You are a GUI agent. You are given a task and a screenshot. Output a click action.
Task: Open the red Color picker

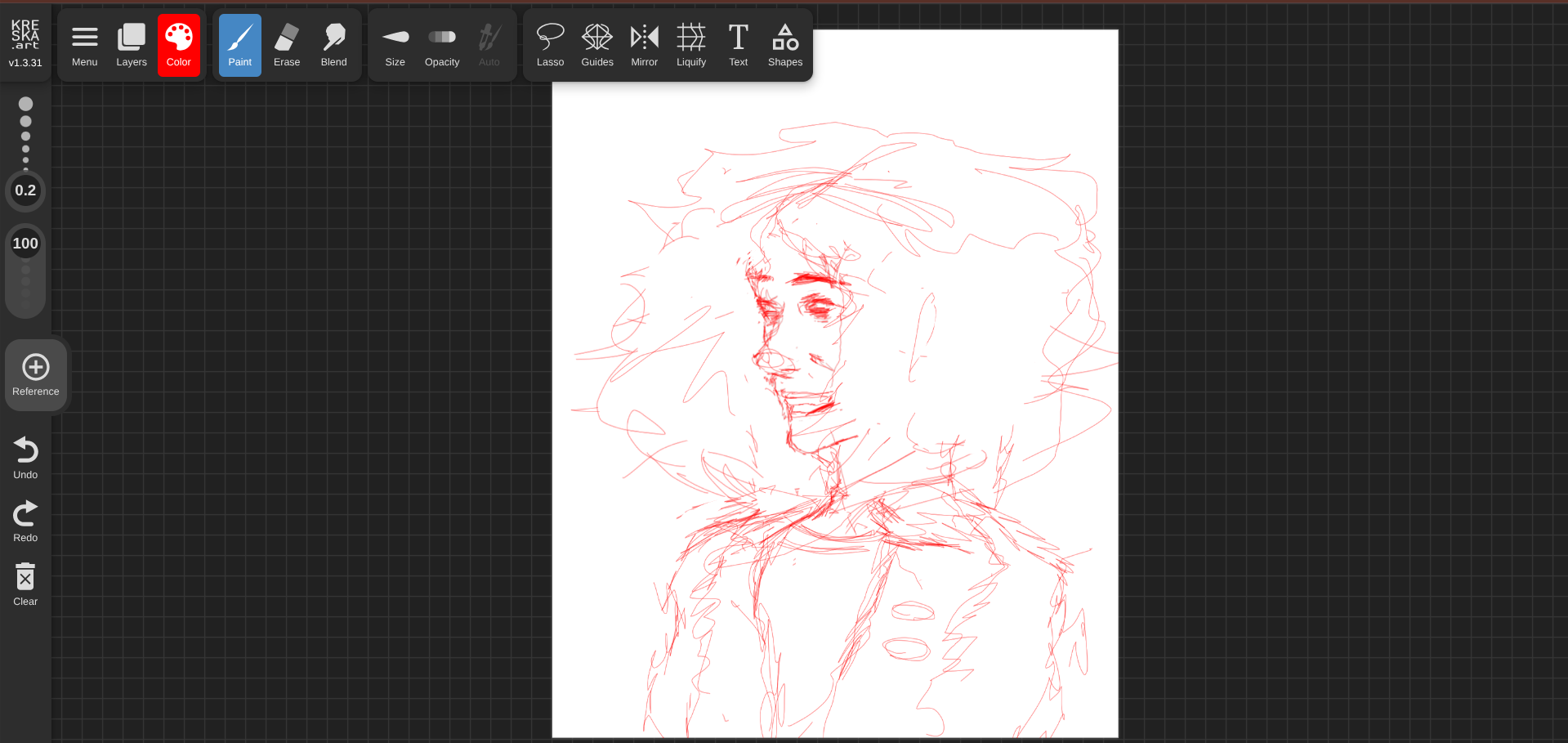pos(179,46)
